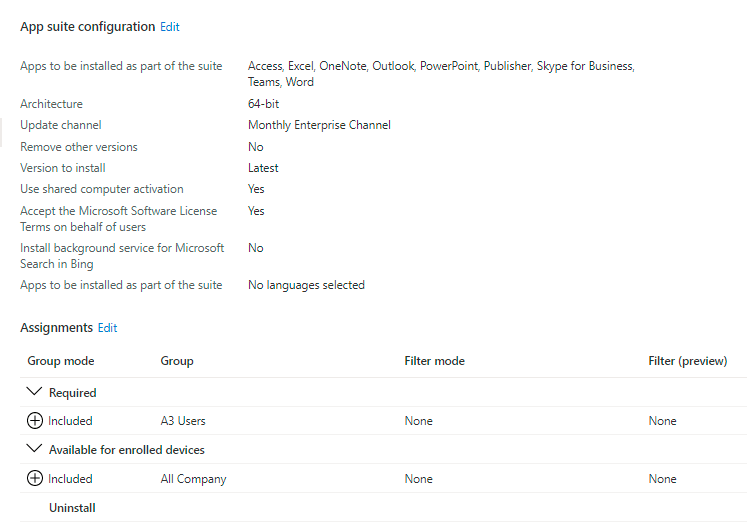The image size is (747, 531).
Task: Click the Filter mode column header
Action: click(x=434, y=361)
